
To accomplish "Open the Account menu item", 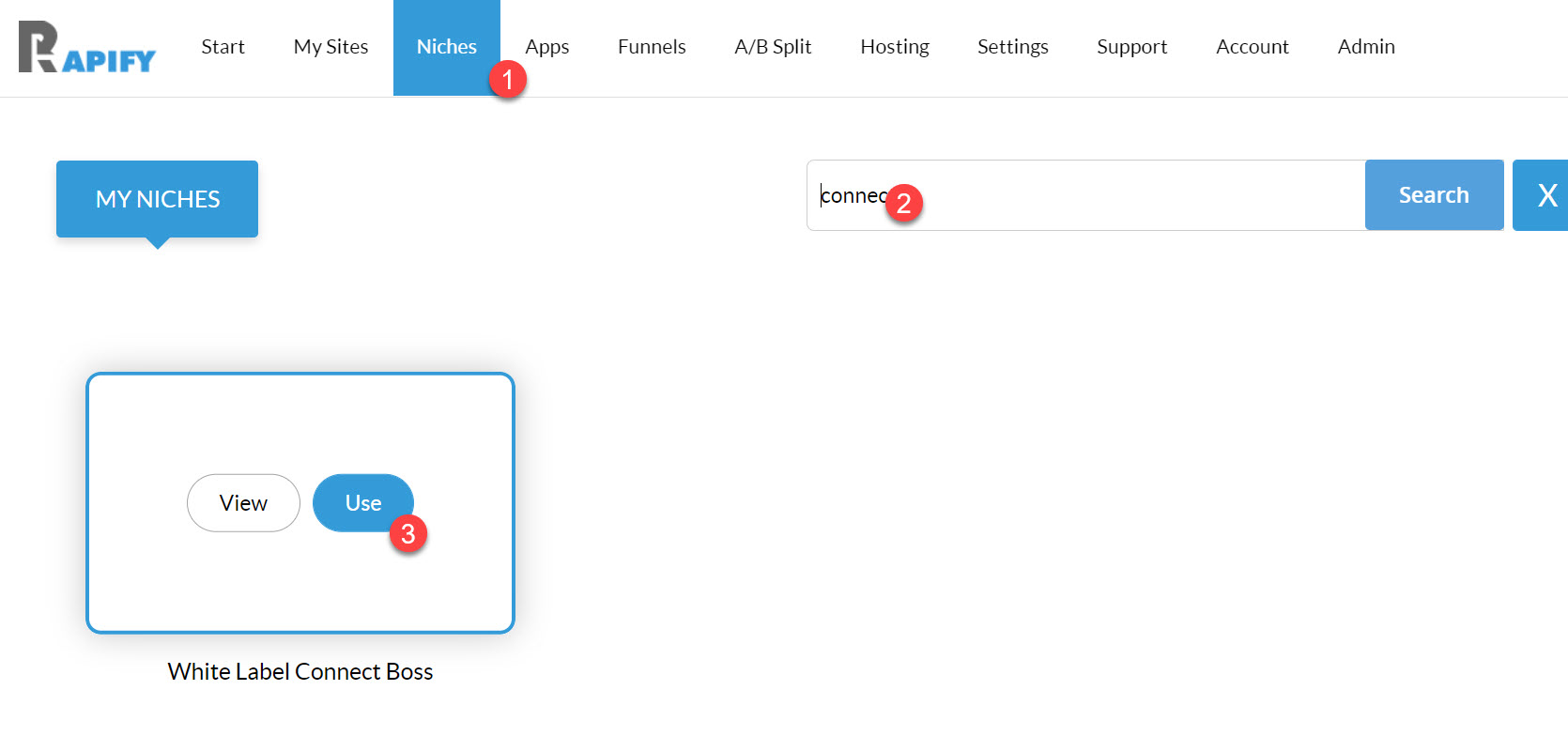I will point(1252,47).
